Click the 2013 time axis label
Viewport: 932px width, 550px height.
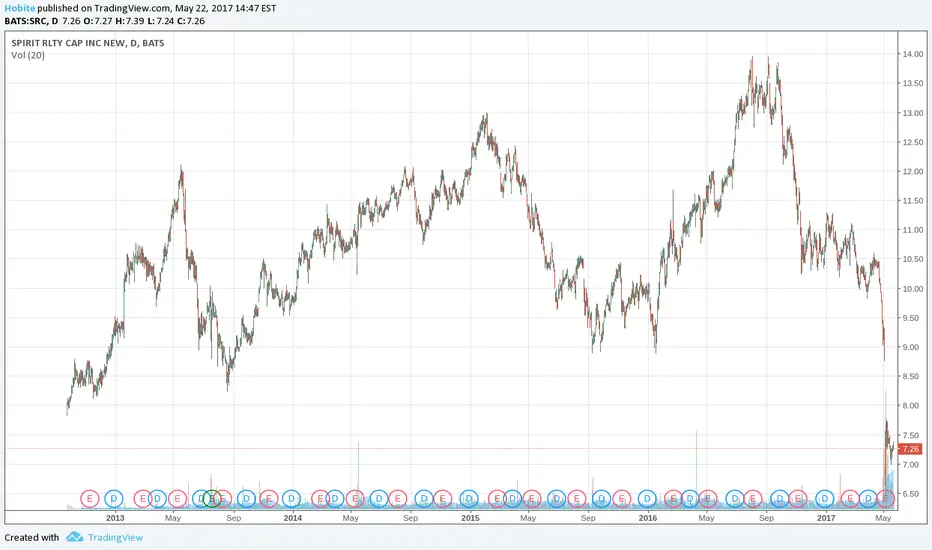click(x=115, y=518)
